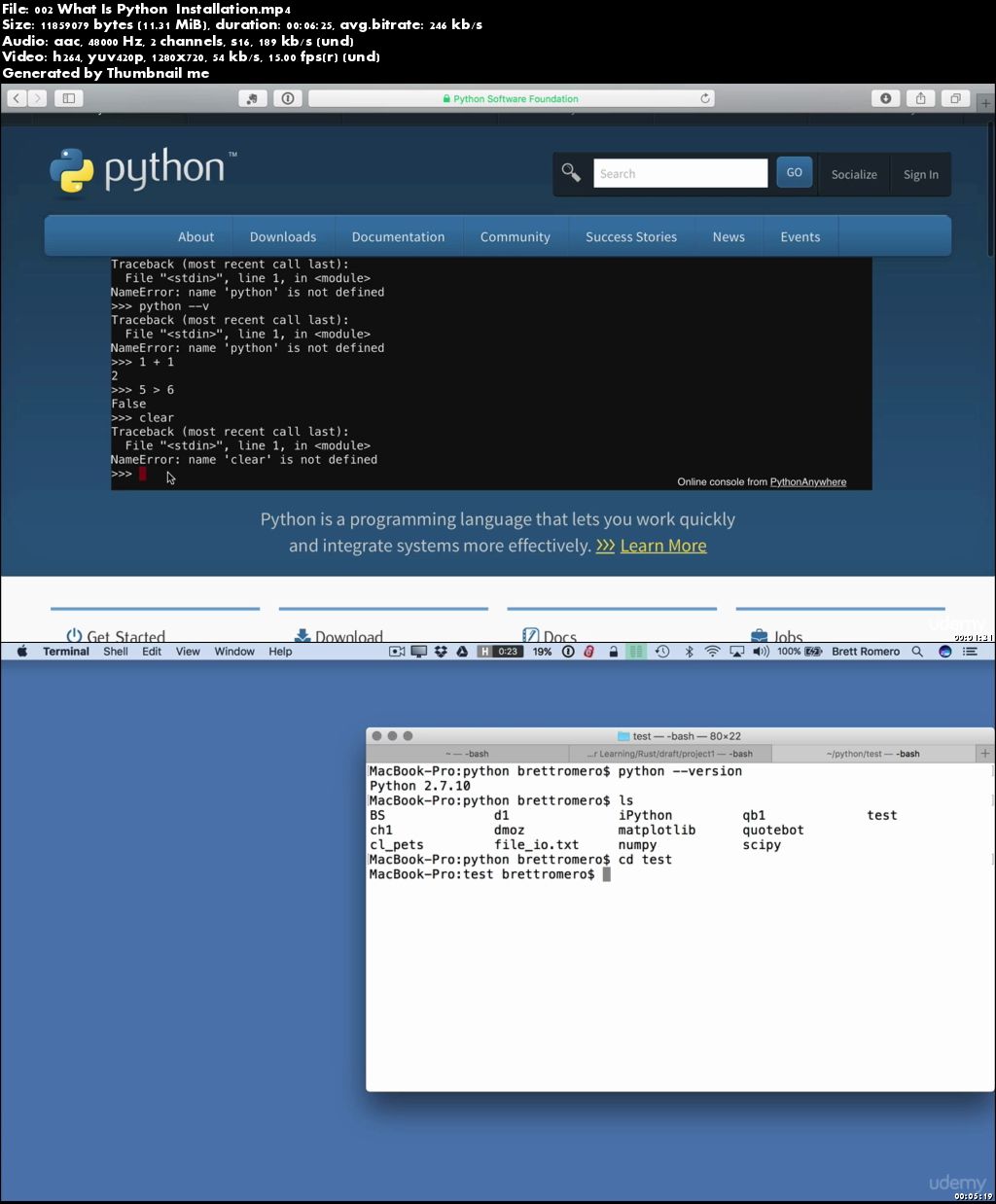This screenshot has width=996, height=1204.
Task: Reload the Python Software Foundation page
Action: click(x=705, y=98)
